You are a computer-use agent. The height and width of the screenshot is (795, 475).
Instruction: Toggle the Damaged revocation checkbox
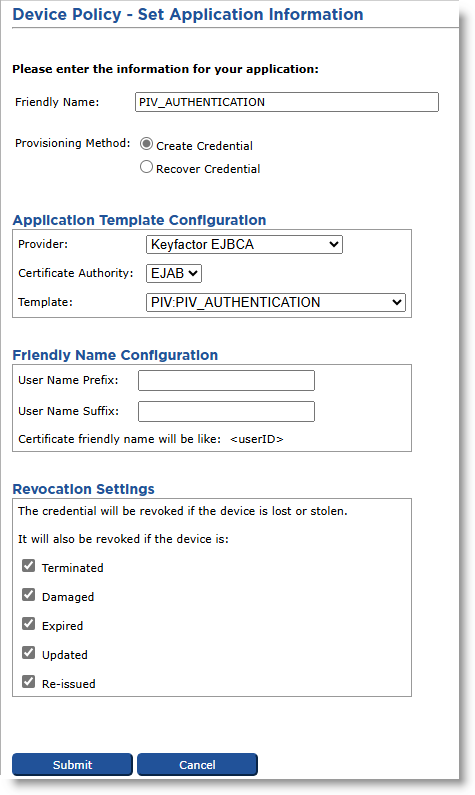pos(29,595)
